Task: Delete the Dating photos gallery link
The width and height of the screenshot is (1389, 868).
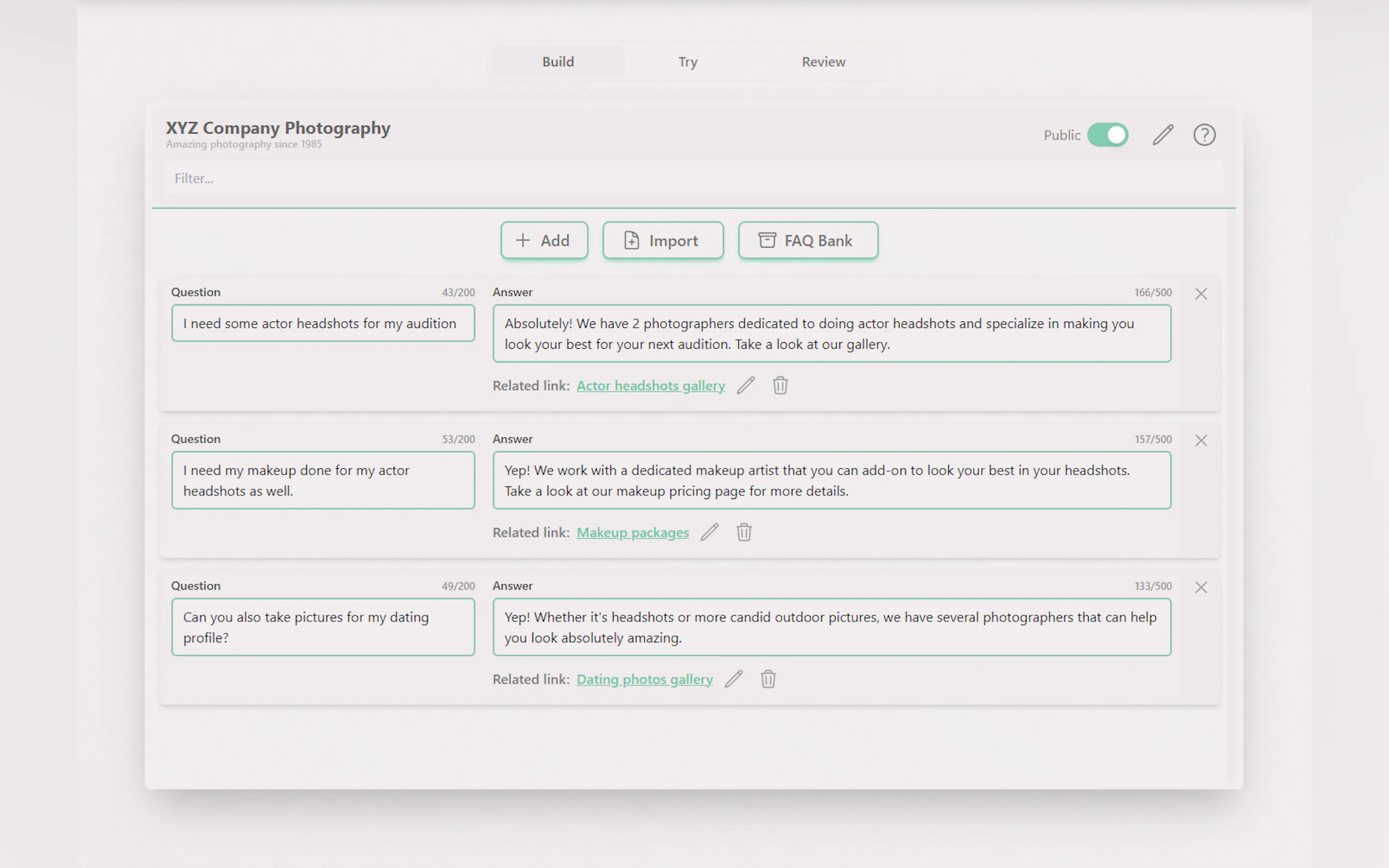Action: 768,679
